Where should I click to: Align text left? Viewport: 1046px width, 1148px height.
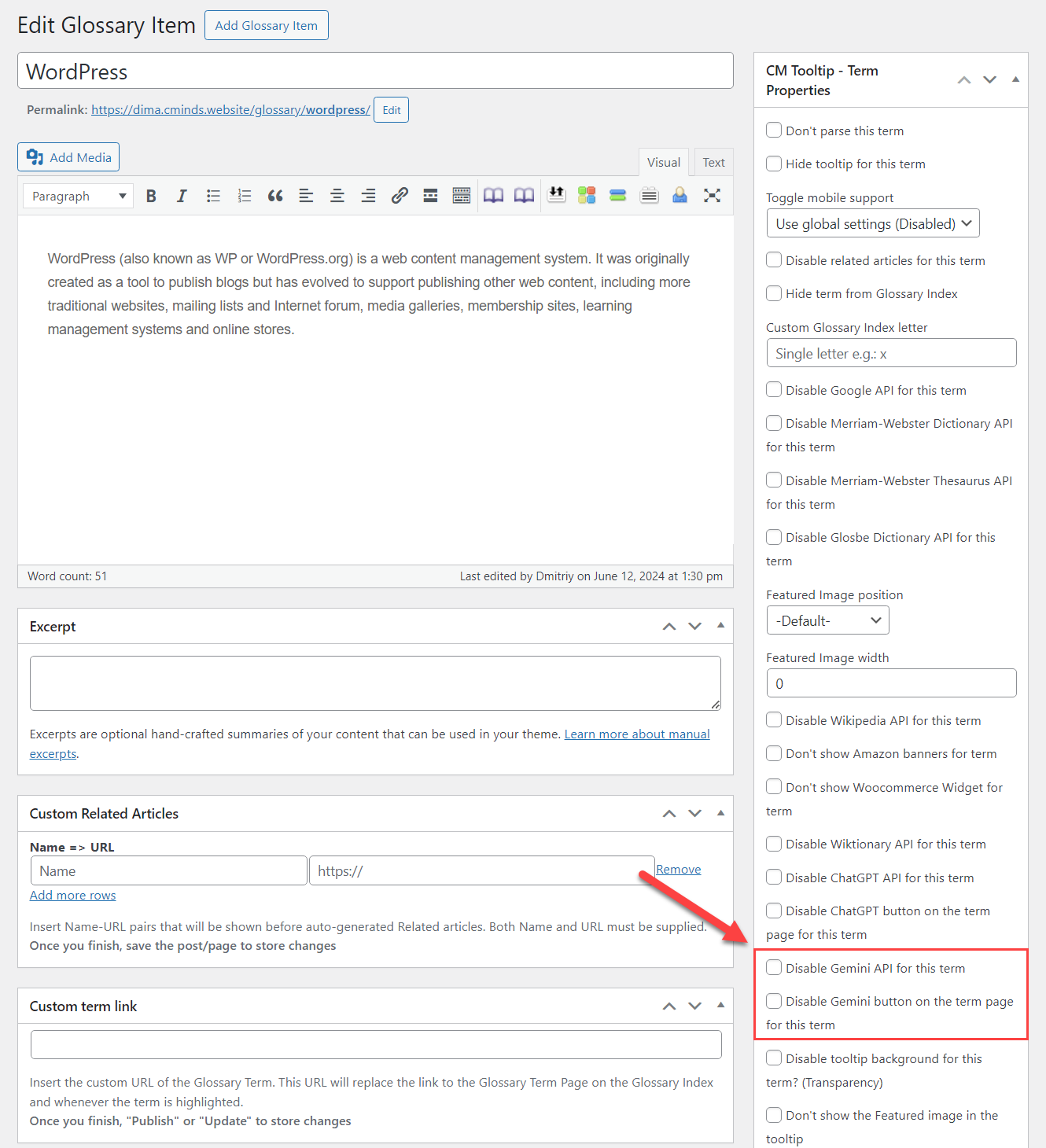pos(306,196)
